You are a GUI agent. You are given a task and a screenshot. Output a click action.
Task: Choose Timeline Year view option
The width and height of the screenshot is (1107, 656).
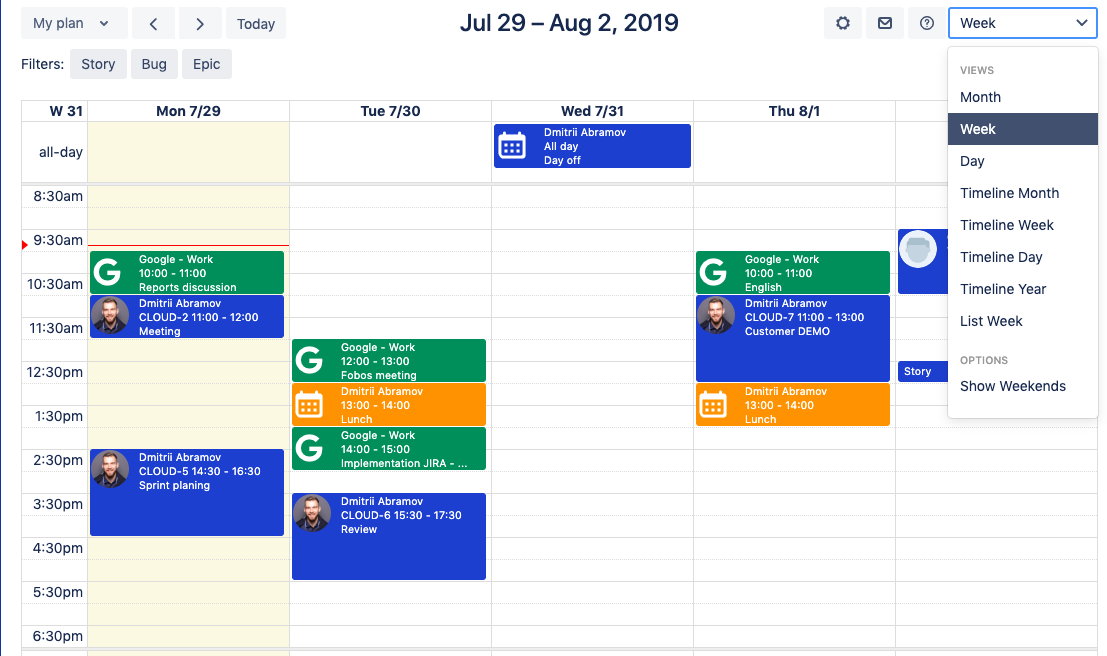pos(1003,289)
